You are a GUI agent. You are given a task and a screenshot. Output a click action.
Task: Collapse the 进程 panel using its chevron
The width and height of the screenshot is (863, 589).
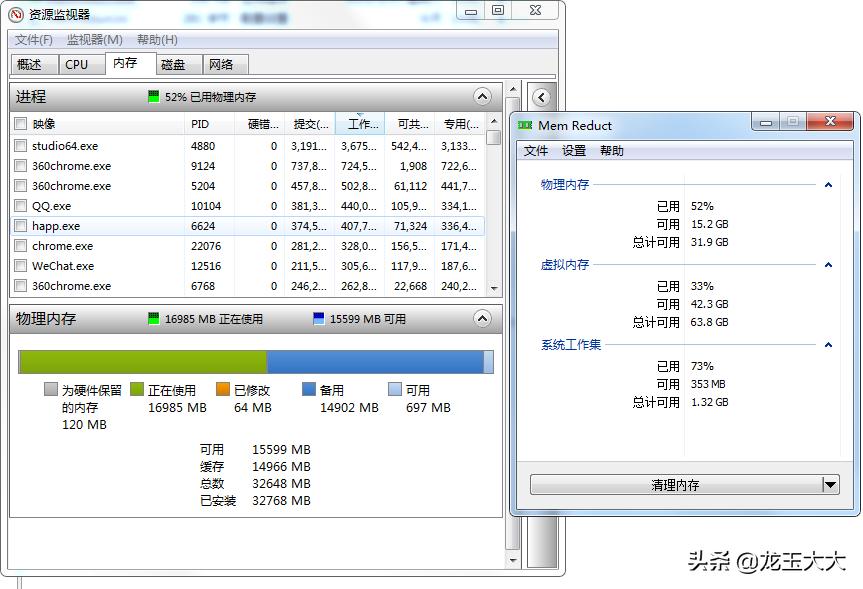482,97
